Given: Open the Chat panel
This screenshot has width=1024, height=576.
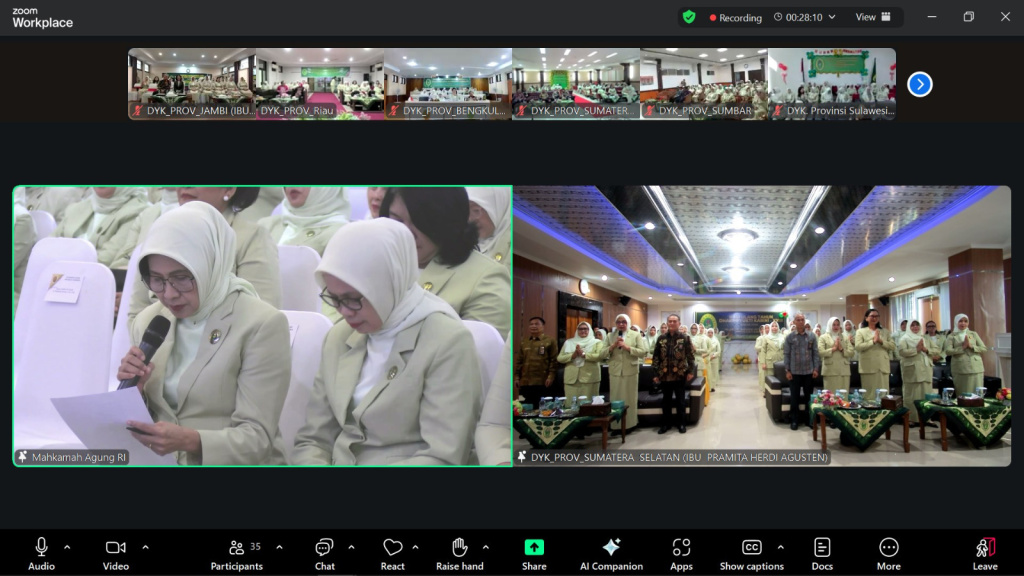Looking at the screenshot, I should [x=324, y=553].
